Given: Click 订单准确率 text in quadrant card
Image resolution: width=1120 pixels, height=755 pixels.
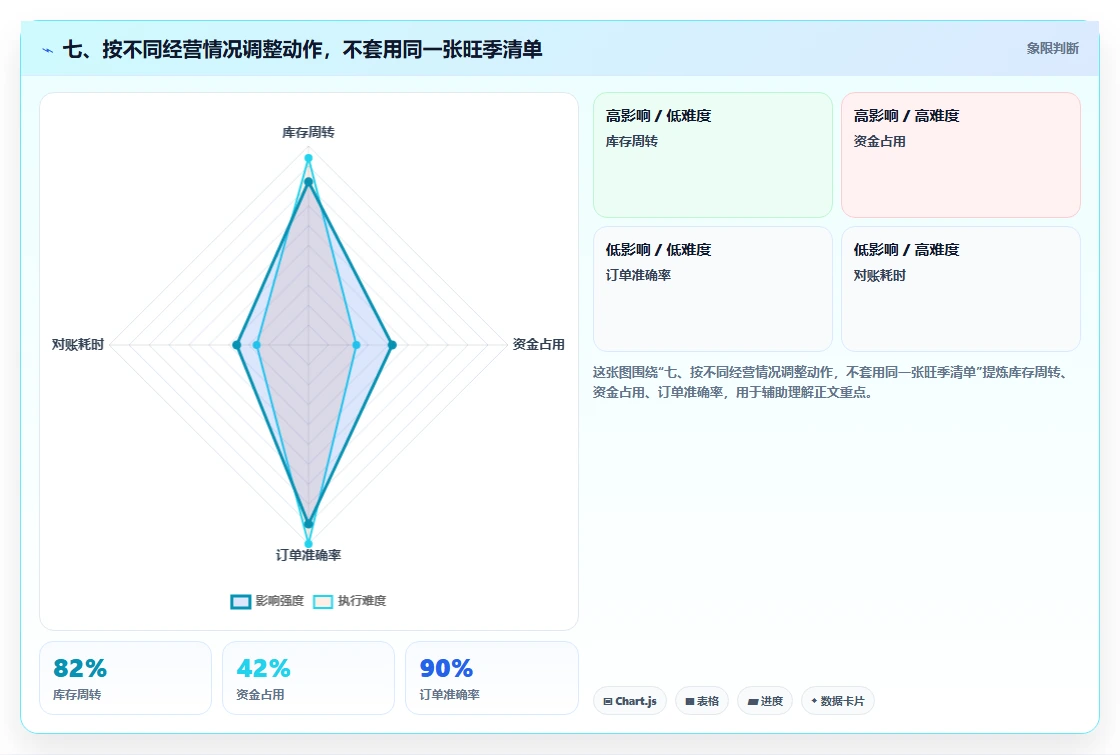Looking at the screenshot, I should click(x=638, y=275).
